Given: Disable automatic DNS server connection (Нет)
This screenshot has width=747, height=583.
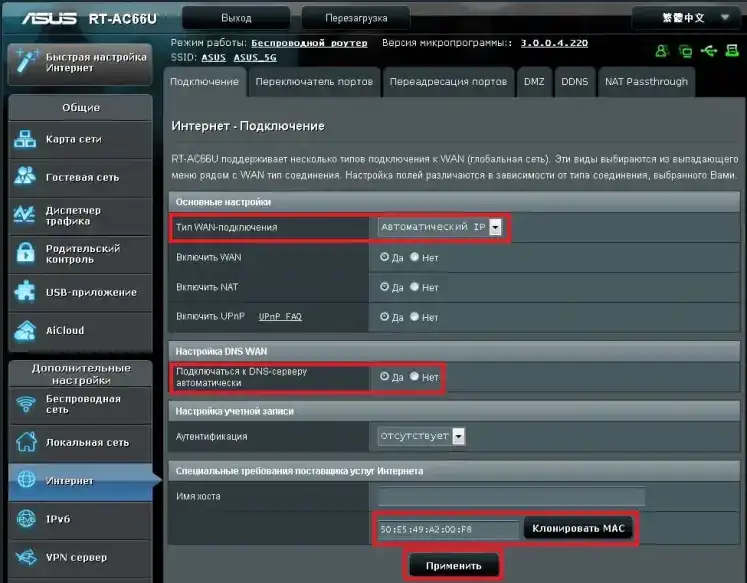Looking at the screenshot, I should [x=414, y=376].
